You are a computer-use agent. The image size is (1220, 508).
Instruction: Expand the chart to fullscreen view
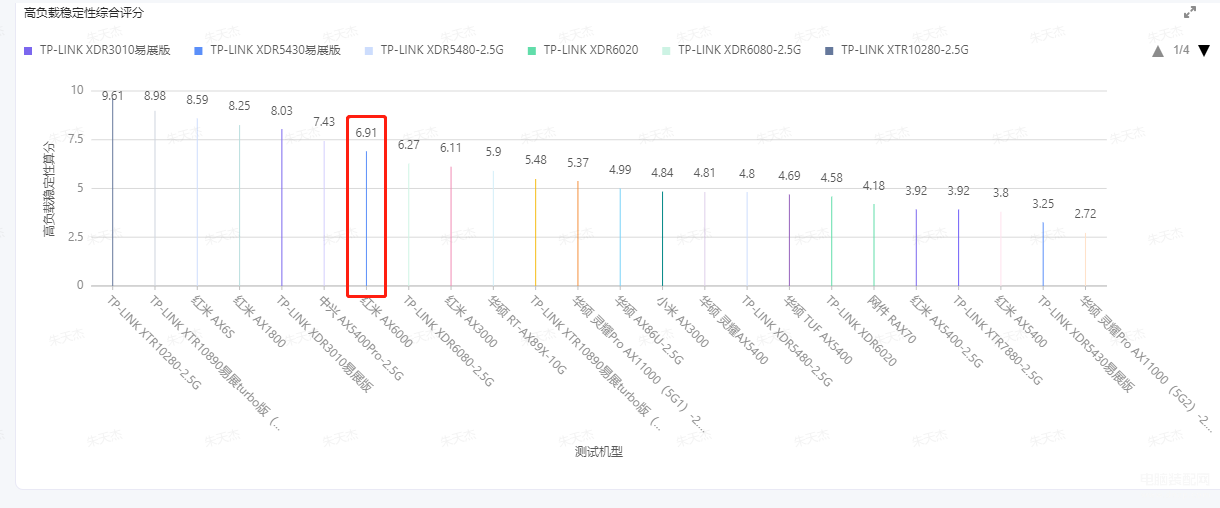[1190, 13]
